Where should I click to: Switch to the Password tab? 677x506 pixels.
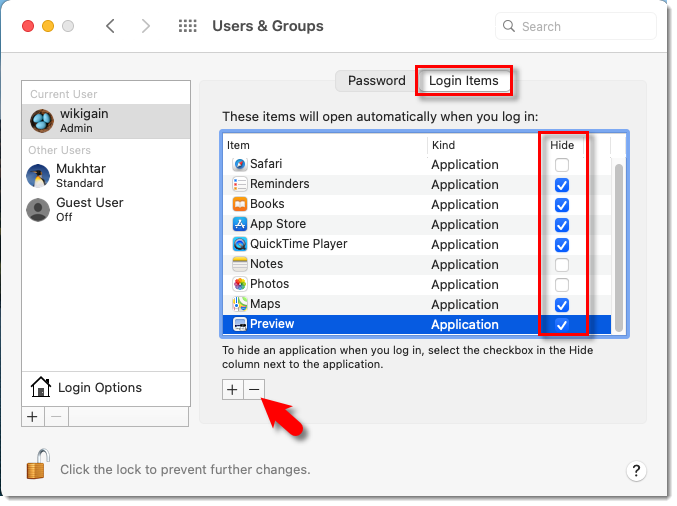pos(376,80)
